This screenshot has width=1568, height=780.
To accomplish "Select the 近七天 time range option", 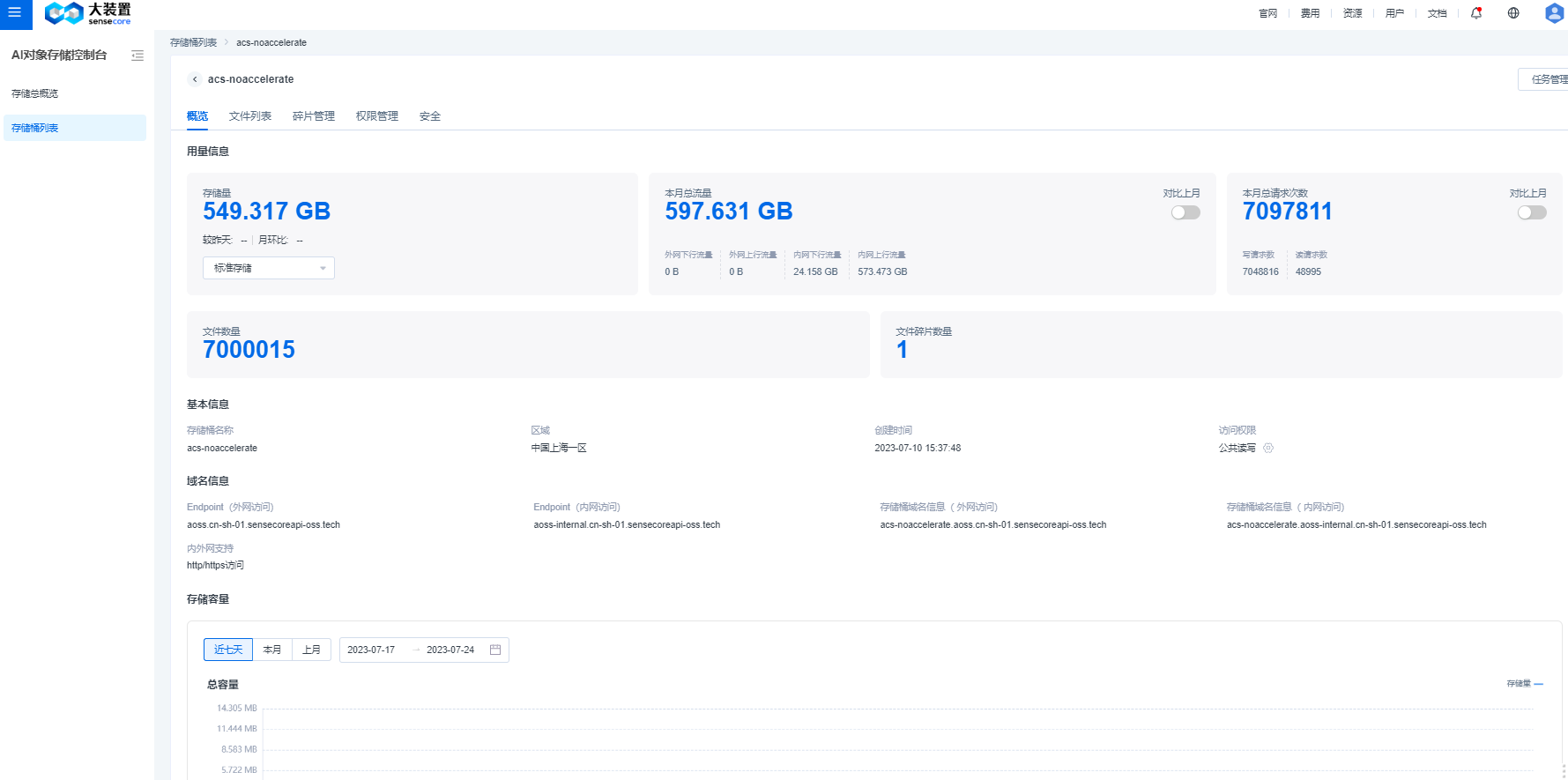I will click(x=228, y=650).
